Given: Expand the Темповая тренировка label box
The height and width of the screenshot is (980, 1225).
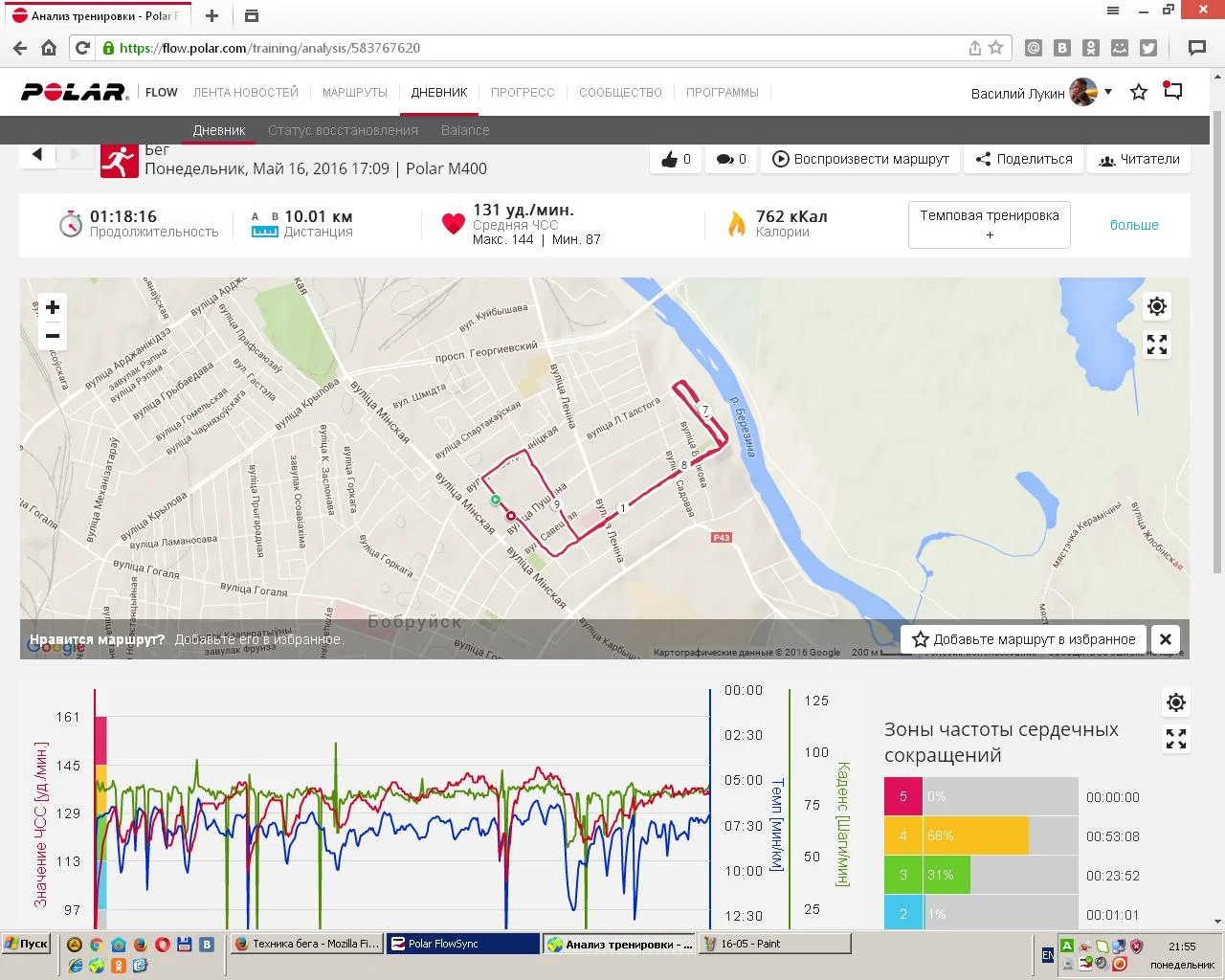Looking at the screenshot, I should pyautogui.click(x=989, y=225).
